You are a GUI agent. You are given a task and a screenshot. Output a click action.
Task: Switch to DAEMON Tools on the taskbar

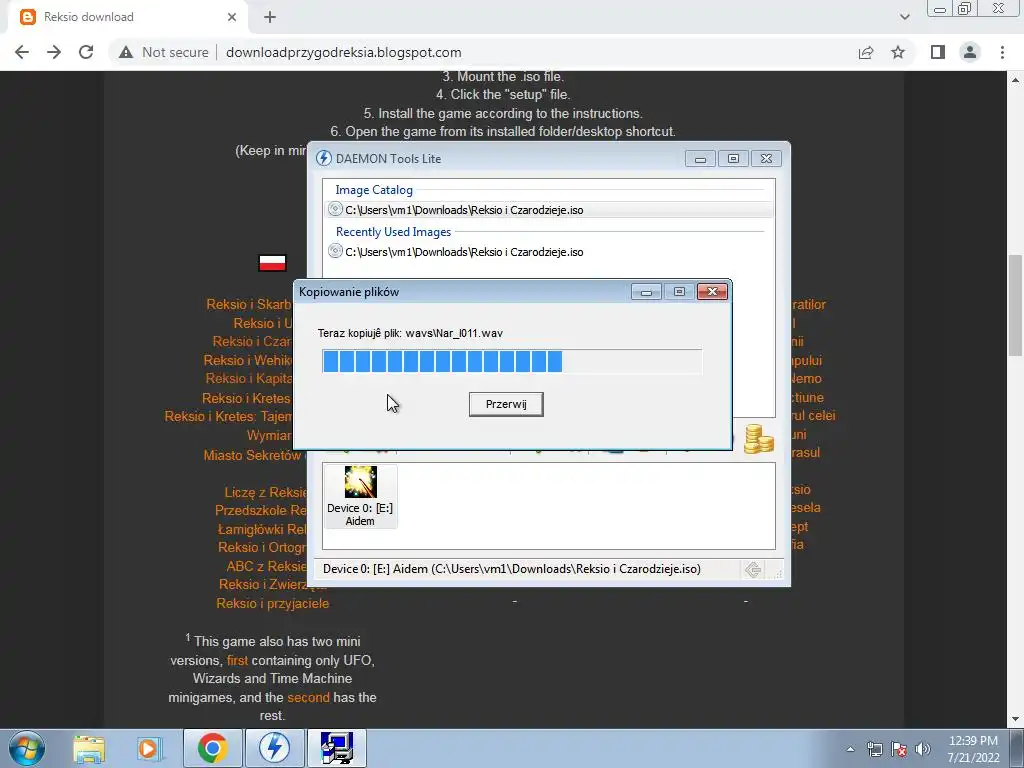(274, 748)
